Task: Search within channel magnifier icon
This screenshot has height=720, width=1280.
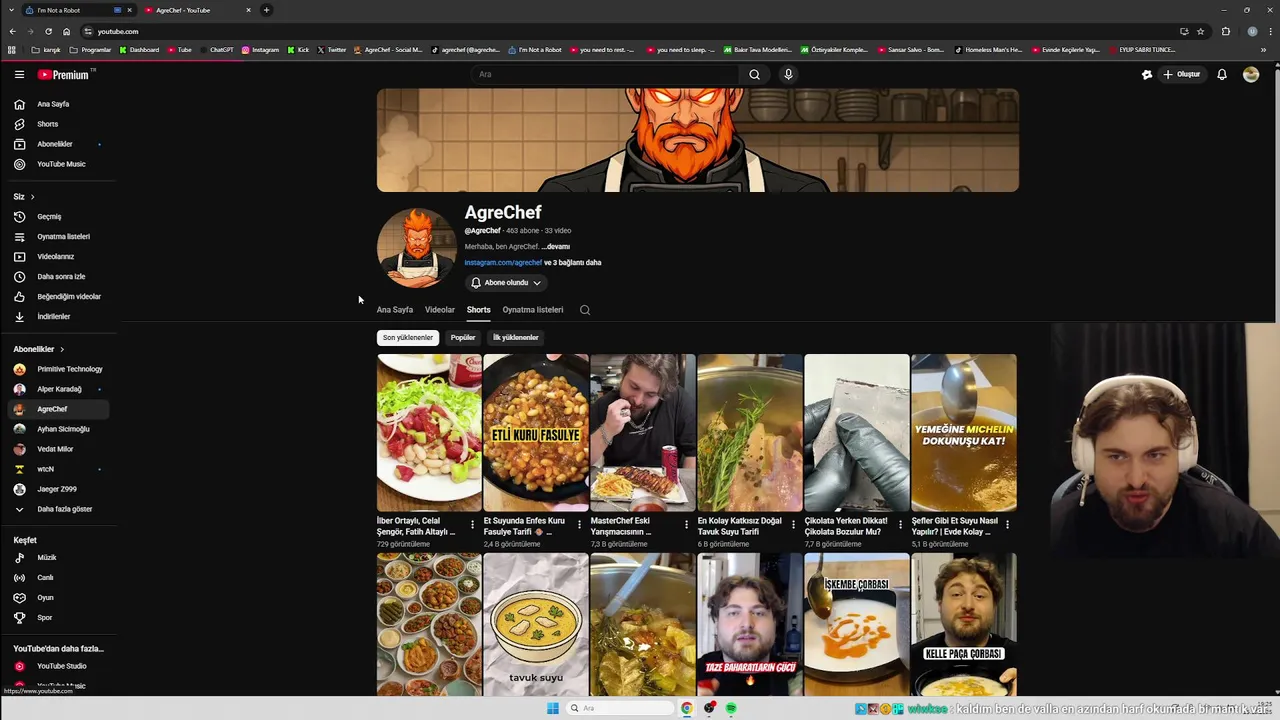Action: pos(585,310)
